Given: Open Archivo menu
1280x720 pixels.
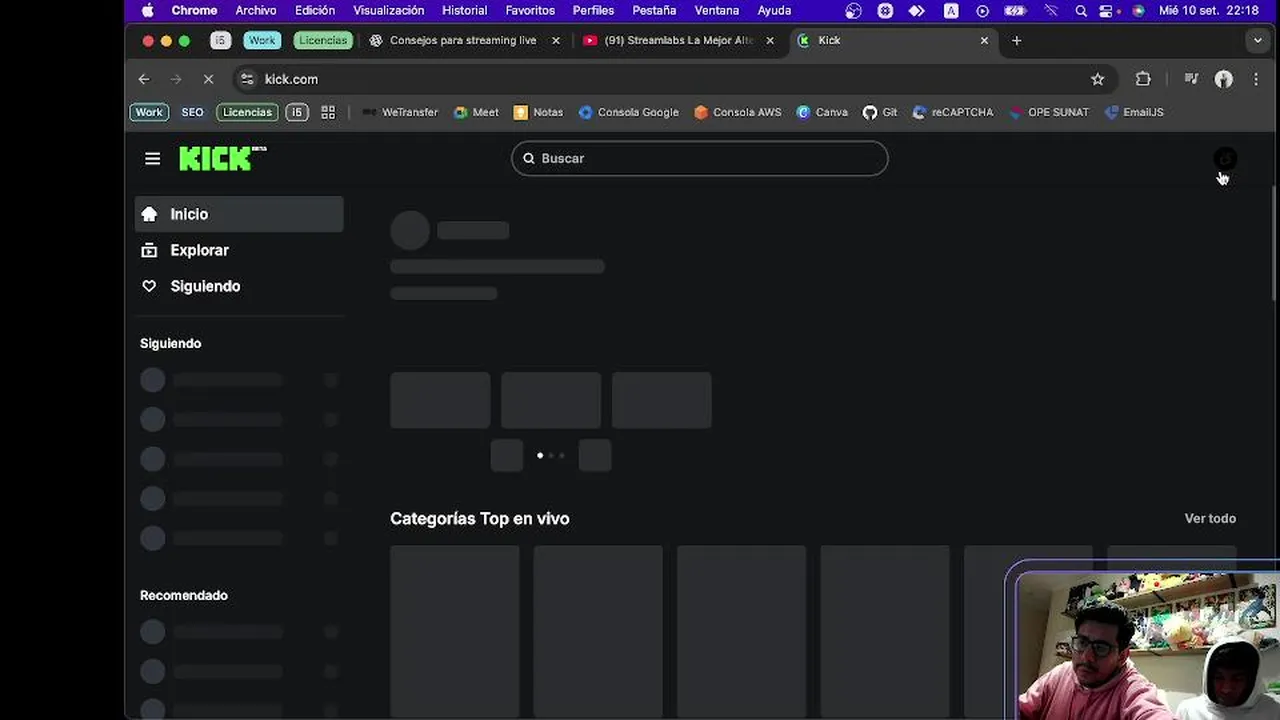Looking at the screenshot, I should click(x=256, y=10).
